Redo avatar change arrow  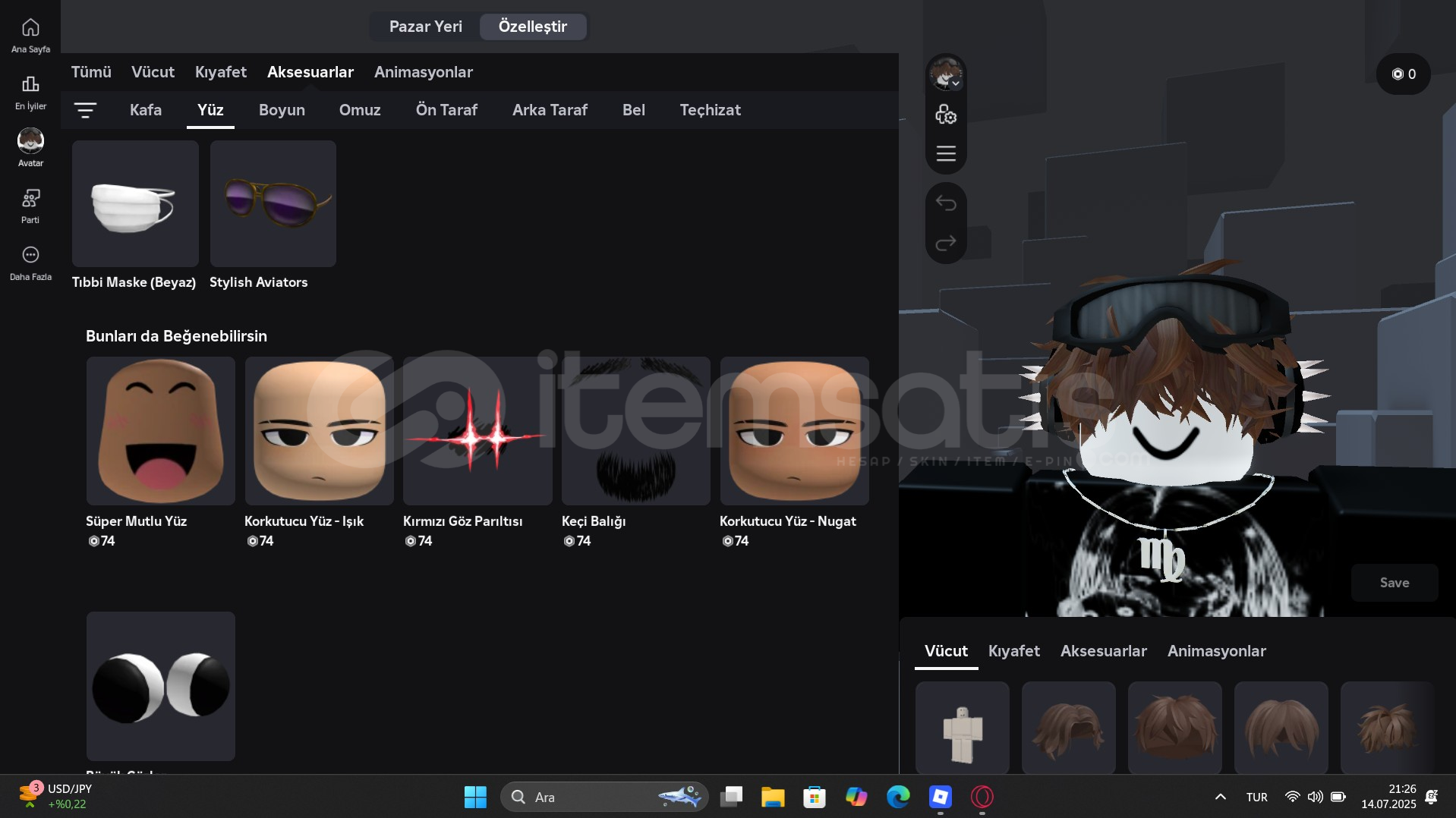coord(946,243)
